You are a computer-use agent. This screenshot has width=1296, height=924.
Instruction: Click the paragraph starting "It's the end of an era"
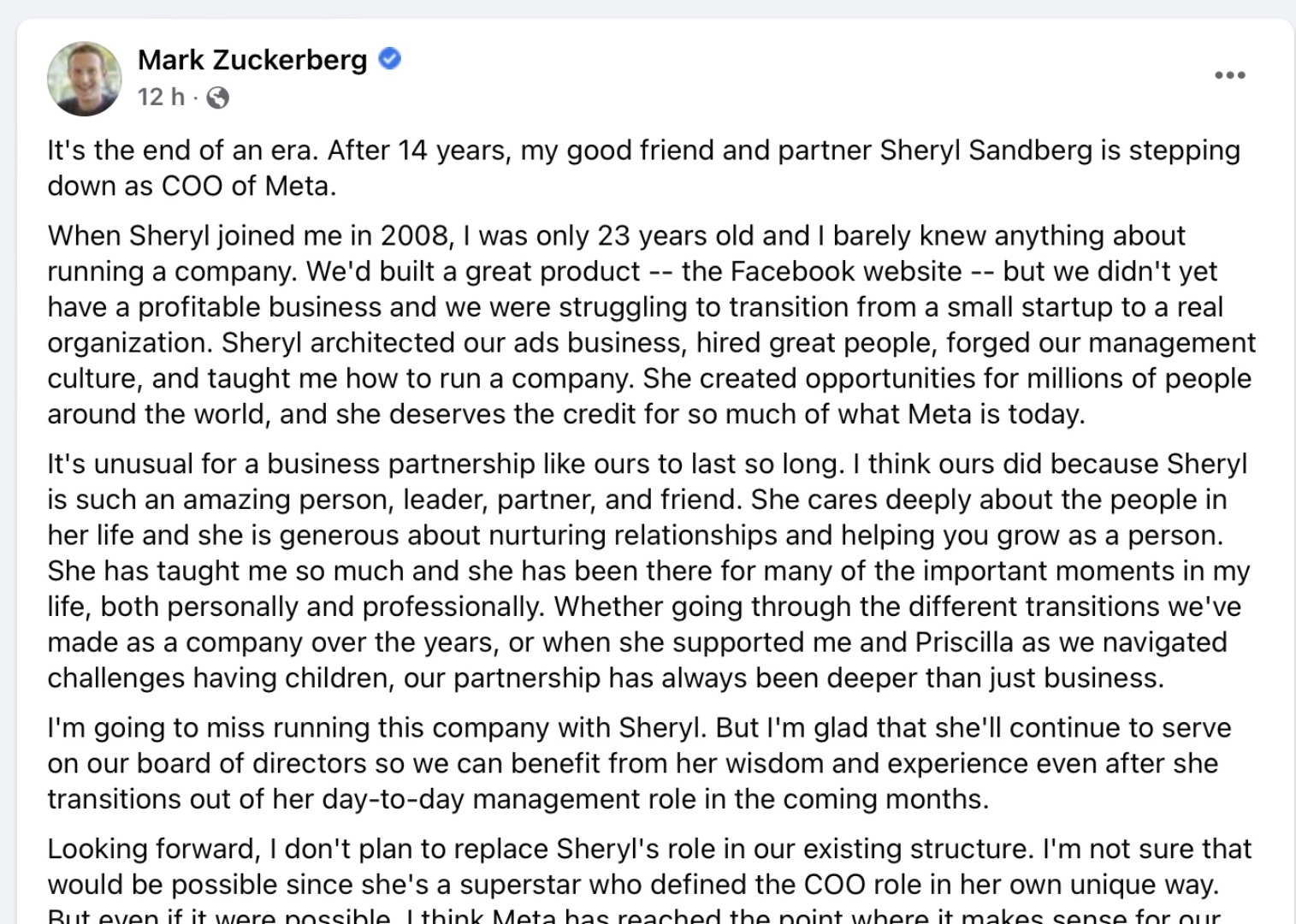(x=643, y=168)
